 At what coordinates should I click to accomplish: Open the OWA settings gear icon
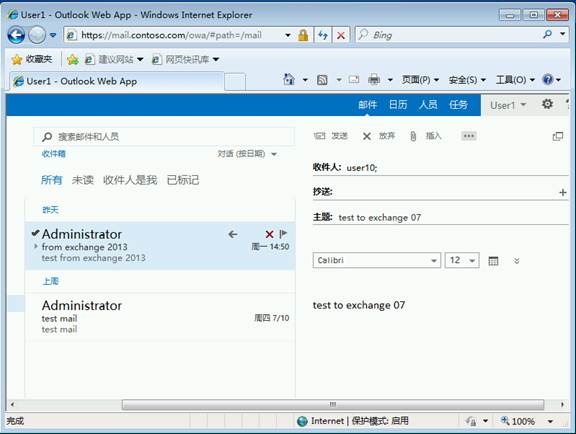(547, 104)
